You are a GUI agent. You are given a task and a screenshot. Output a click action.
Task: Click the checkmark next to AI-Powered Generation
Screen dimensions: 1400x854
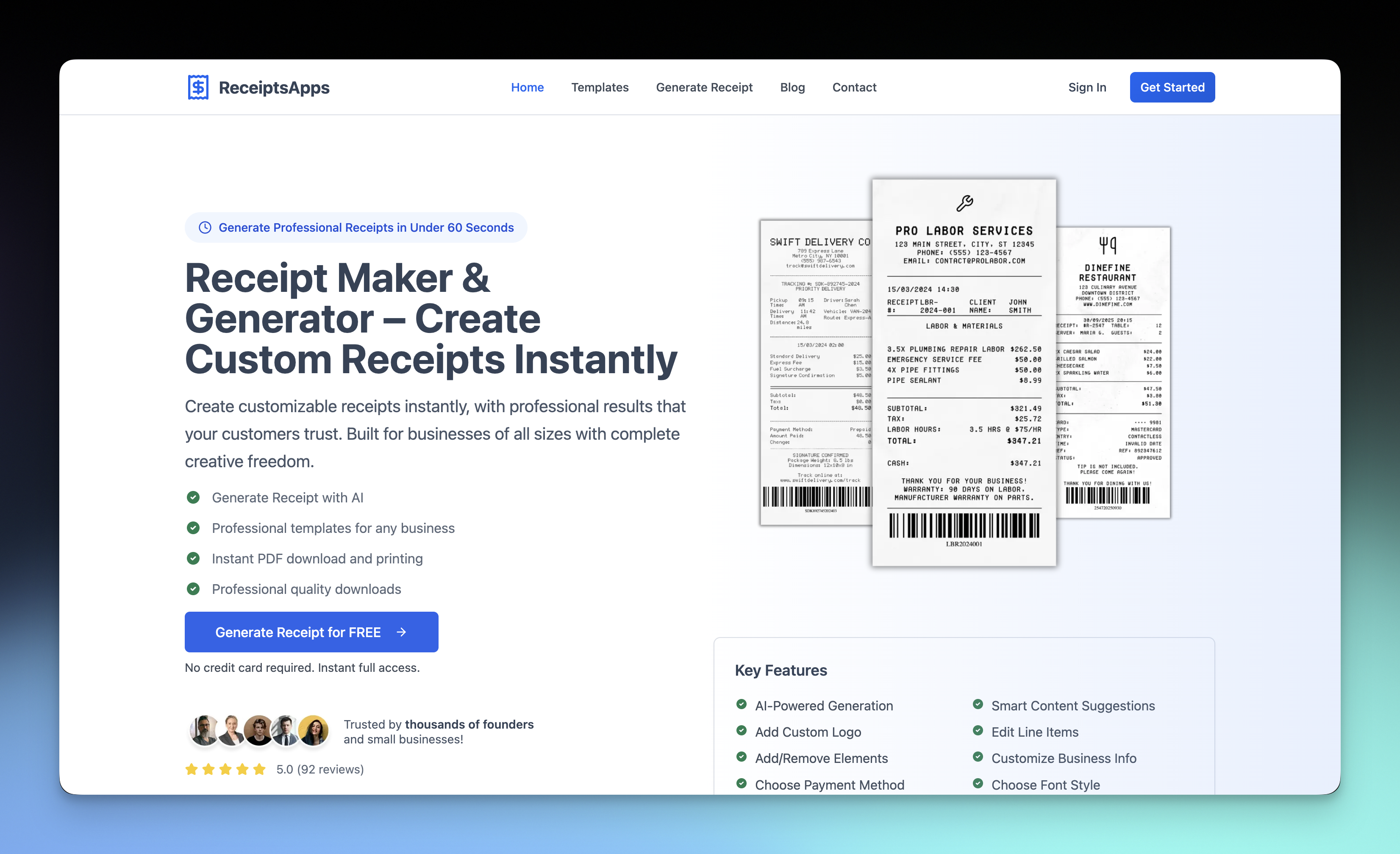(x=742, y=704)
